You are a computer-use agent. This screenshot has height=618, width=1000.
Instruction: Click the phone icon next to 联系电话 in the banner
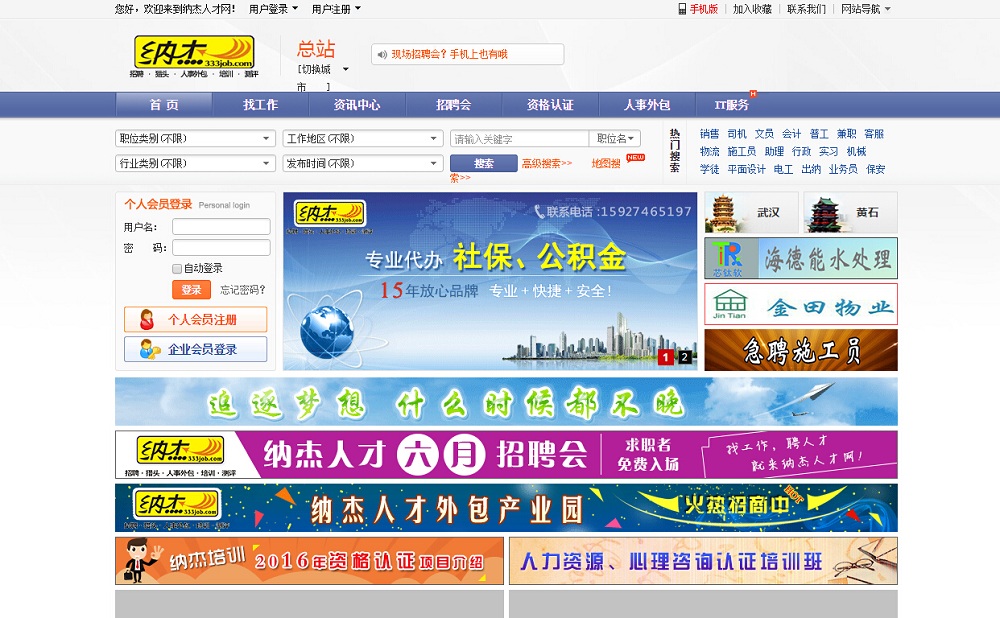[x=539, y=211]
